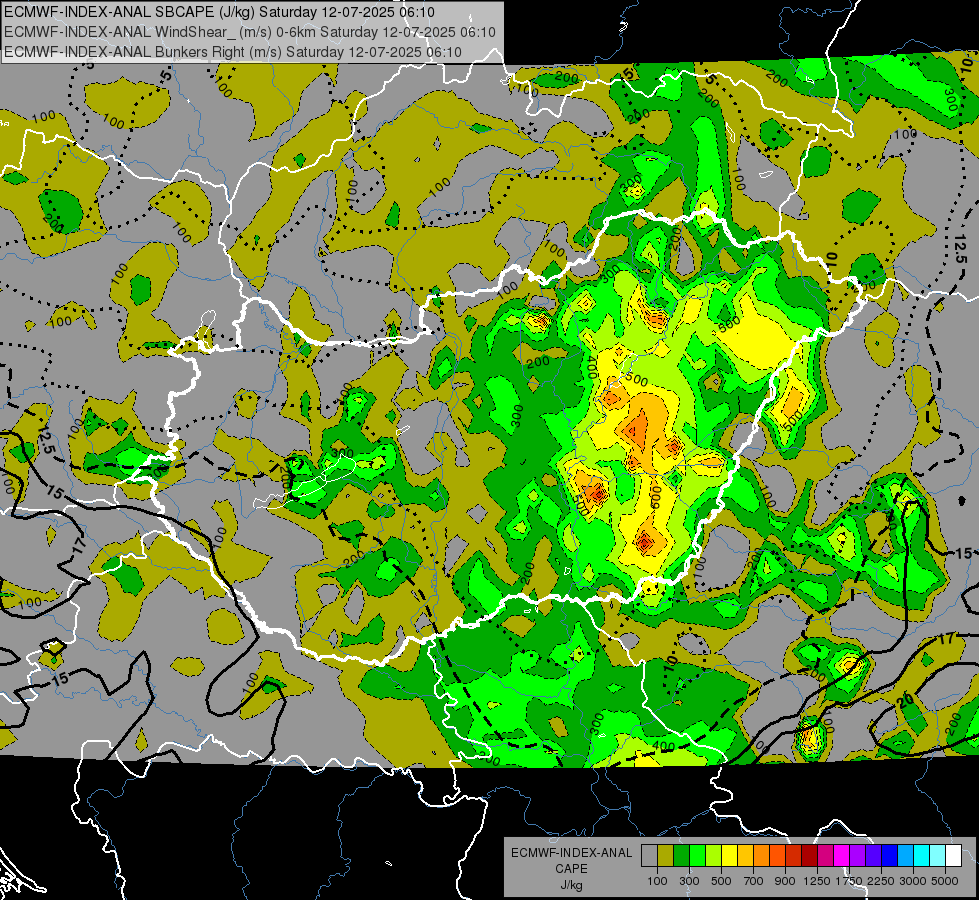The height and width of the screenshot is (900, 979).
Task: Click the legend value 1250
Action: [x=817, y=881]
